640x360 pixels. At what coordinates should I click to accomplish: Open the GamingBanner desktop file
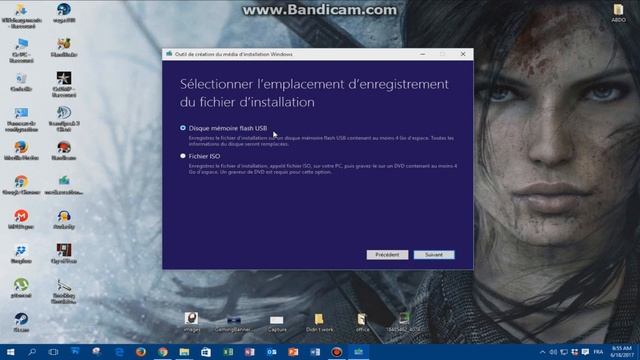pyautogui.click(x=234, y=323)
